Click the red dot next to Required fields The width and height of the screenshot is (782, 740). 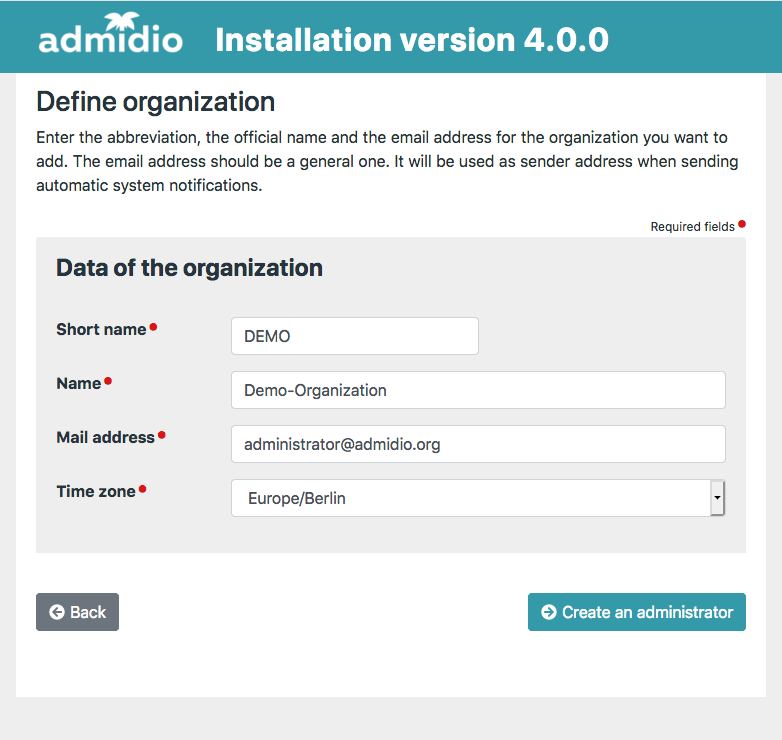tap(742, 224)
